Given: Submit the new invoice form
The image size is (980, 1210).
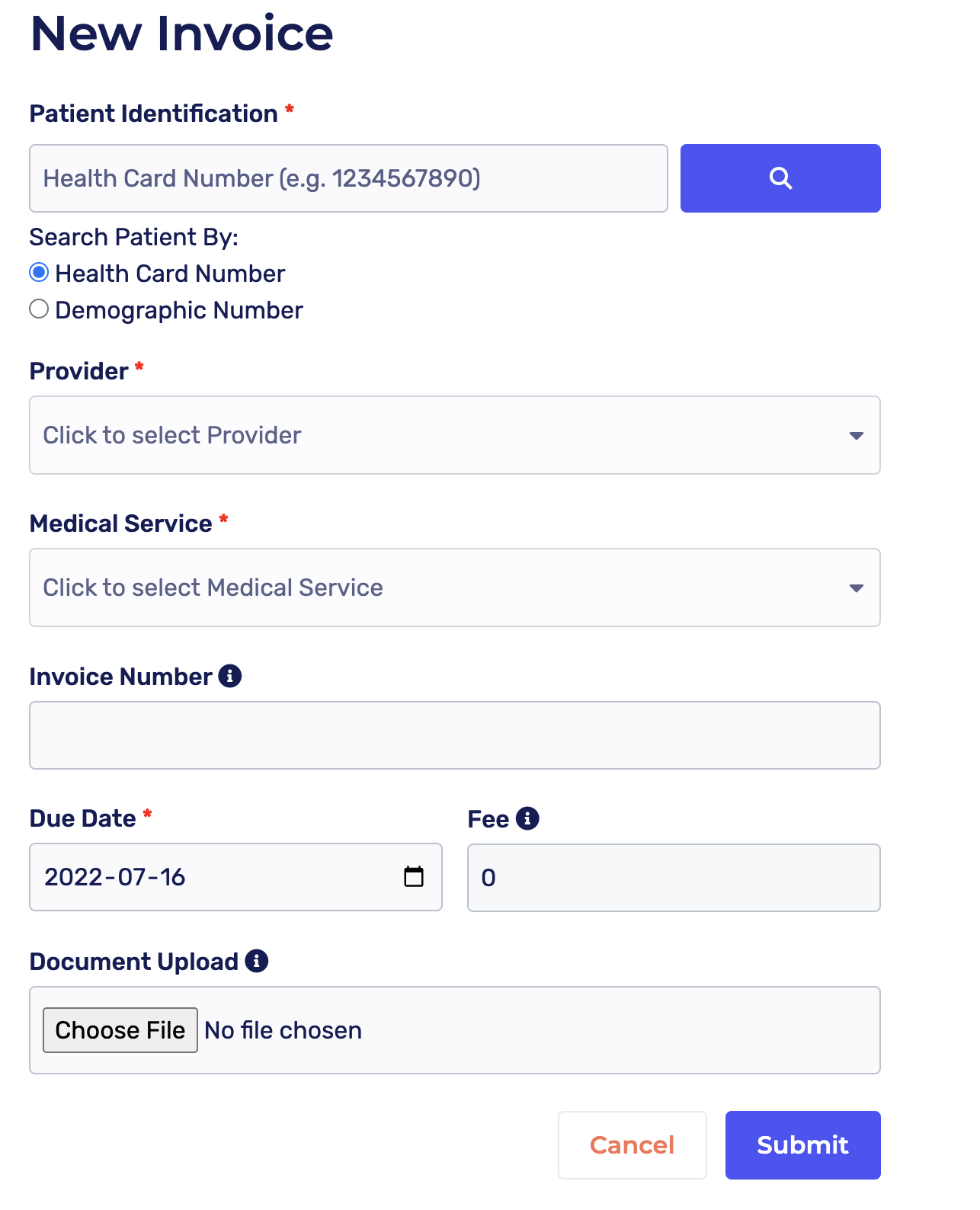Looking at the screenshot, I should [802, 1145].
